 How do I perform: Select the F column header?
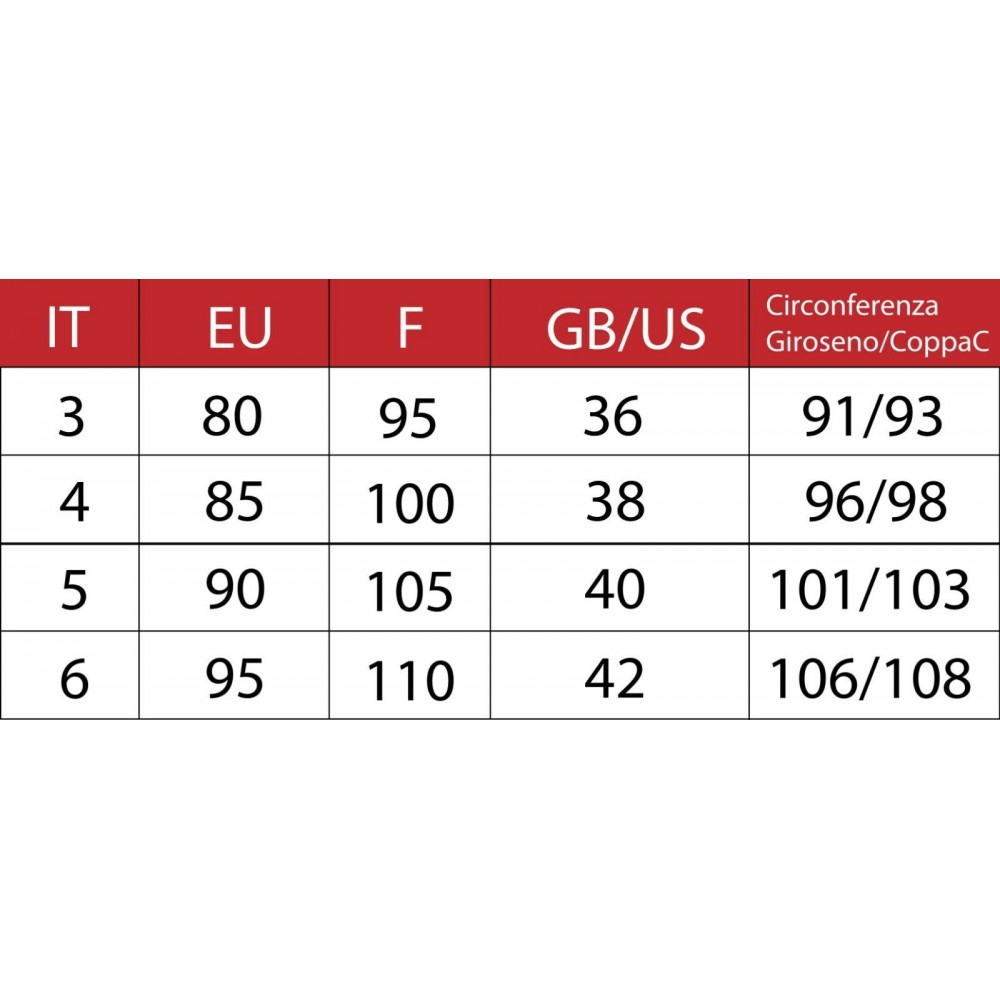click(x=409, y=326)
